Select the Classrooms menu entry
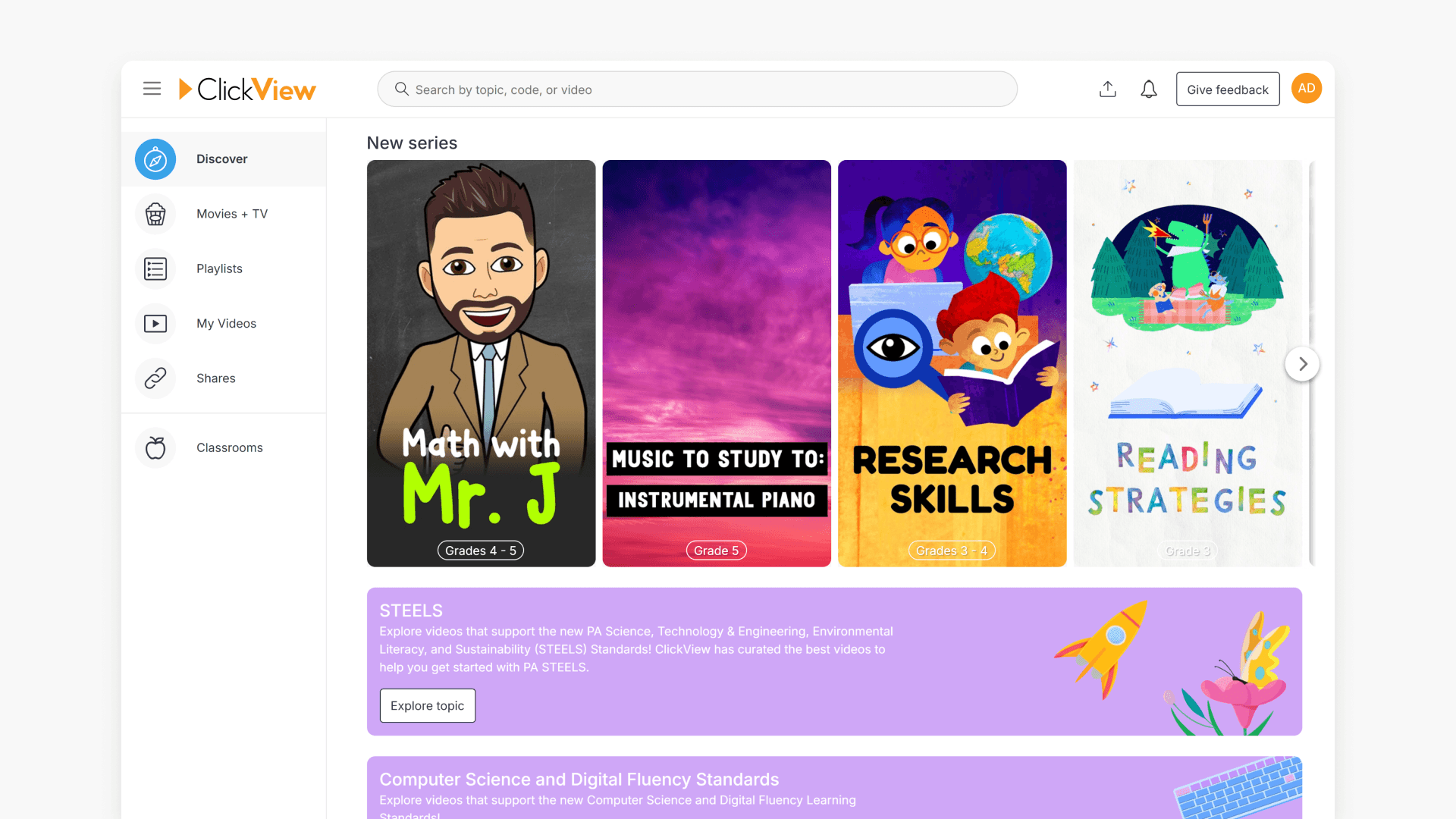Viewport: 1456px width, 819px height. [x=229, y=447]
